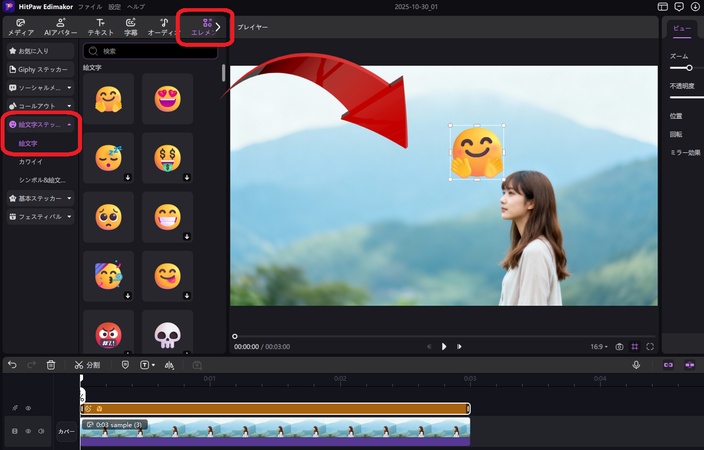Open the 16:9 aspect ratio dropdown

pos(599,347)
